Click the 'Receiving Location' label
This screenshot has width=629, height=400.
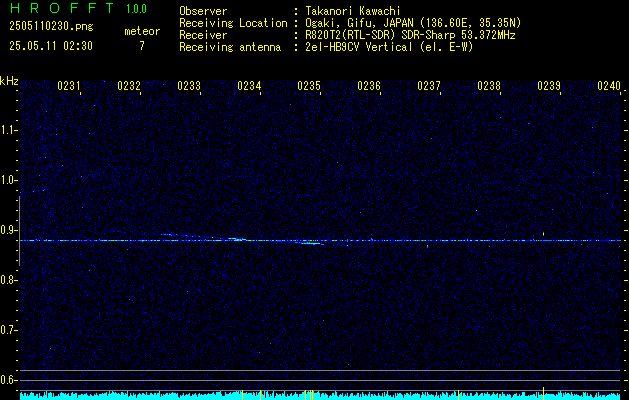tap(233, 23)
